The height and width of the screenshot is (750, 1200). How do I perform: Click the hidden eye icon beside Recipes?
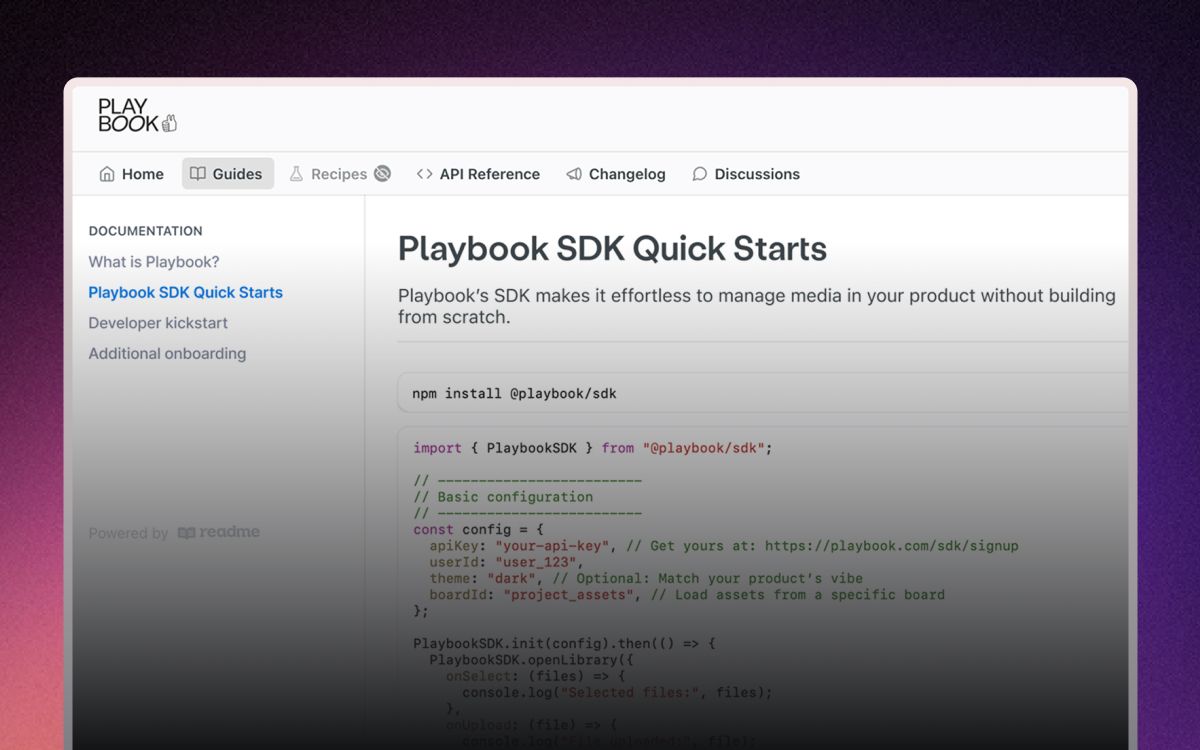382,174
